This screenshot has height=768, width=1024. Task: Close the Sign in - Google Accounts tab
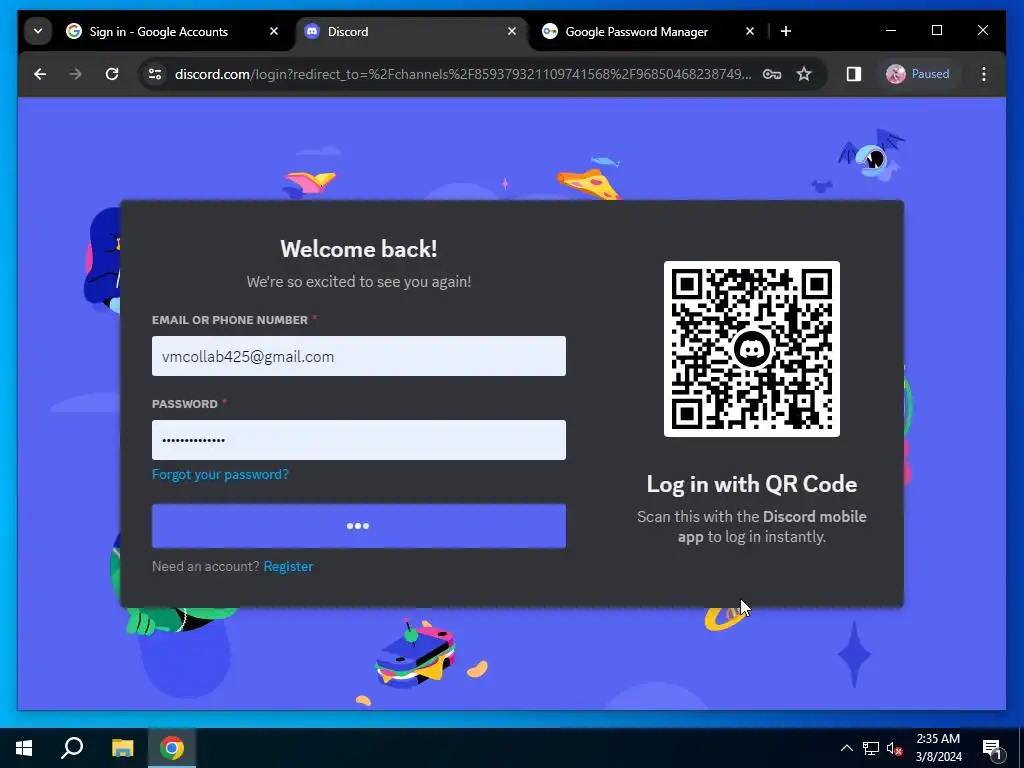tap(274, 31)
